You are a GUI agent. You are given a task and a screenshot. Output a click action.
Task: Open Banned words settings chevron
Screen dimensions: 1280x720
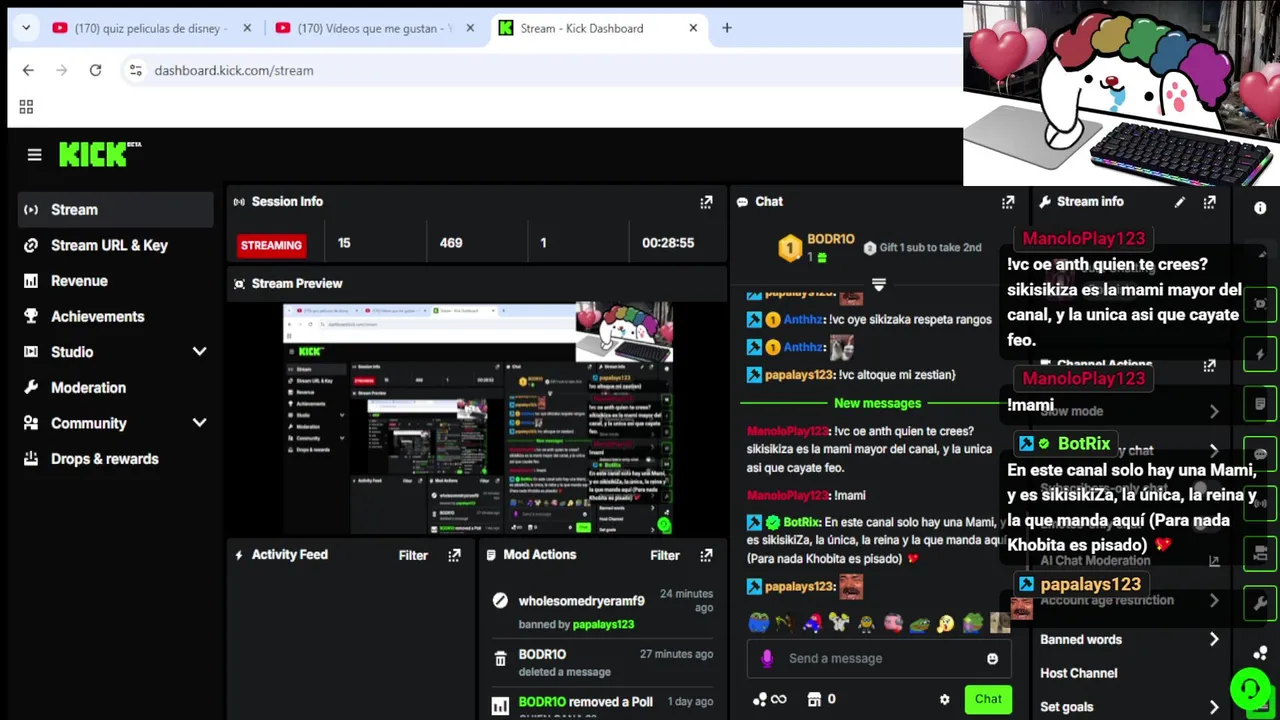(x=1214, y=639)
